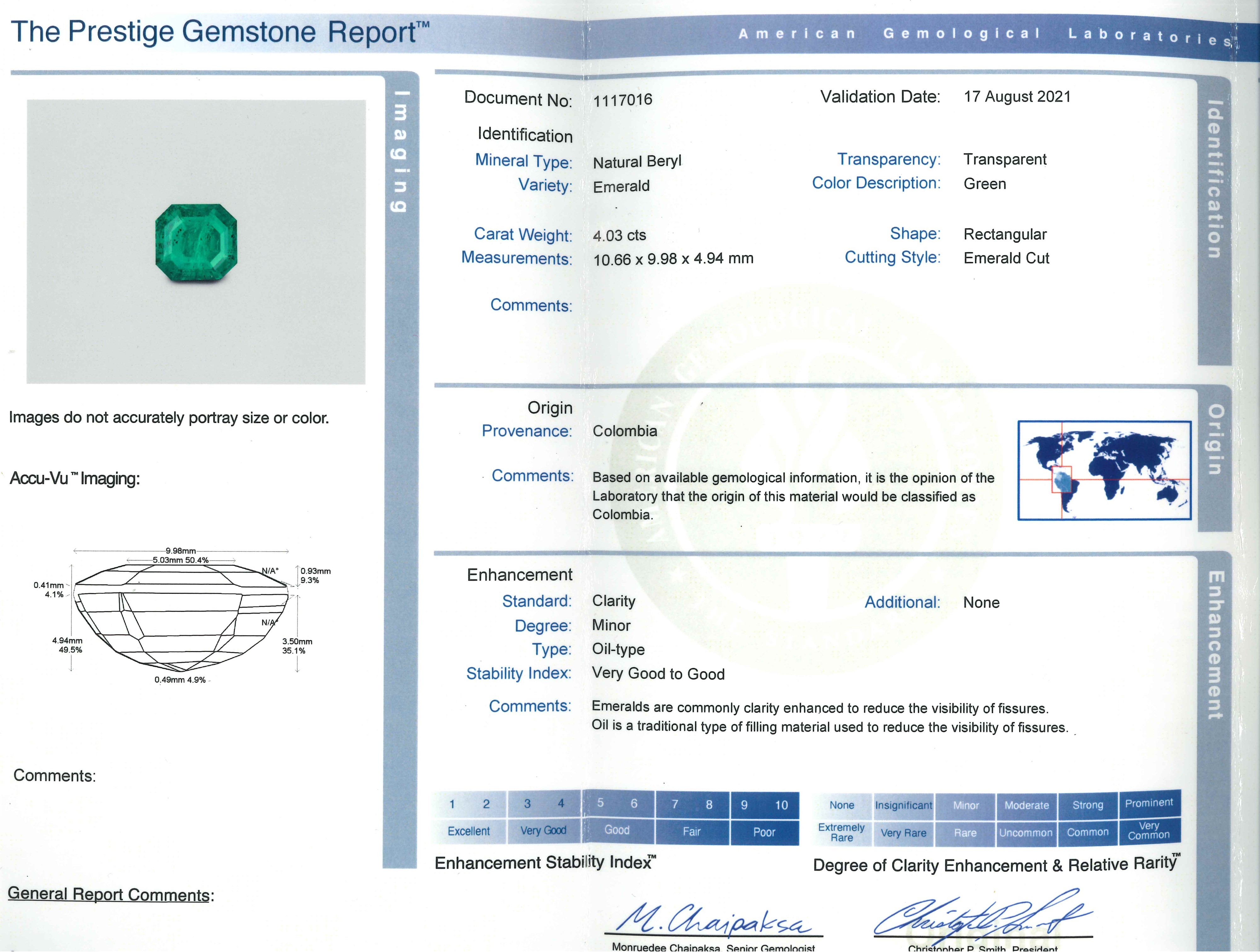Click the validation date 17 August 2021
1260x952 pixels.
pos(1017,97)
